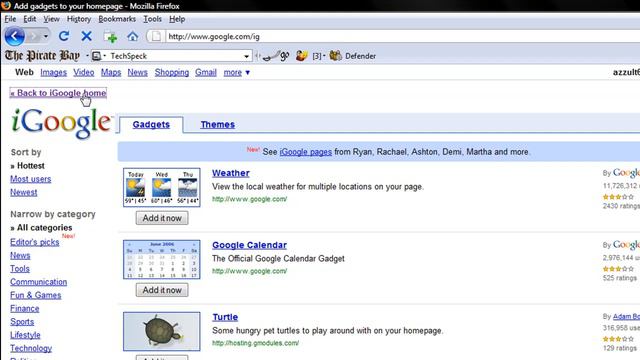640x360 pixels.
Task: Filter by News category in sidebar
Action: pyautogui.click(x=20, y=256)
